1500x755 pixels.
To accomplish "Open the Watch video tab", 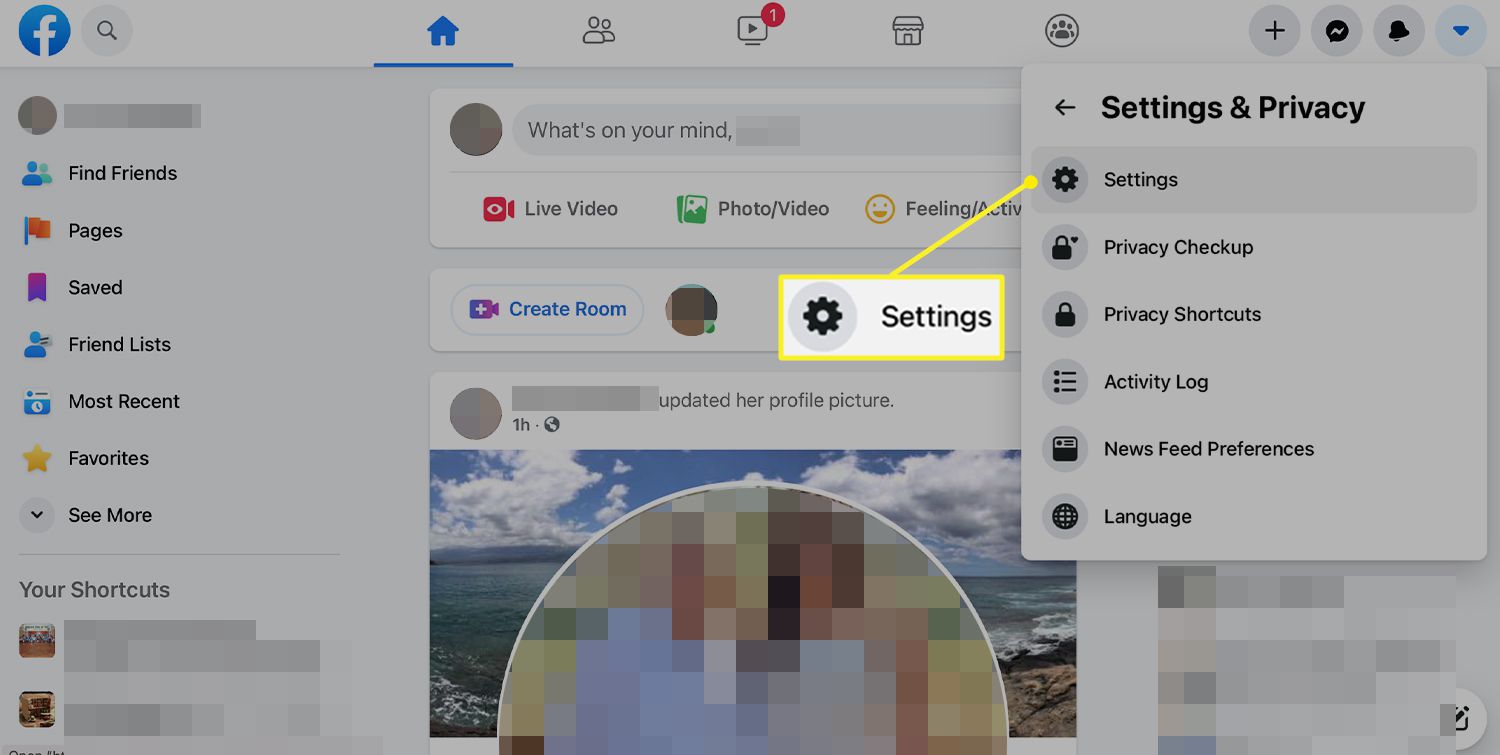I will click(753, 31).
